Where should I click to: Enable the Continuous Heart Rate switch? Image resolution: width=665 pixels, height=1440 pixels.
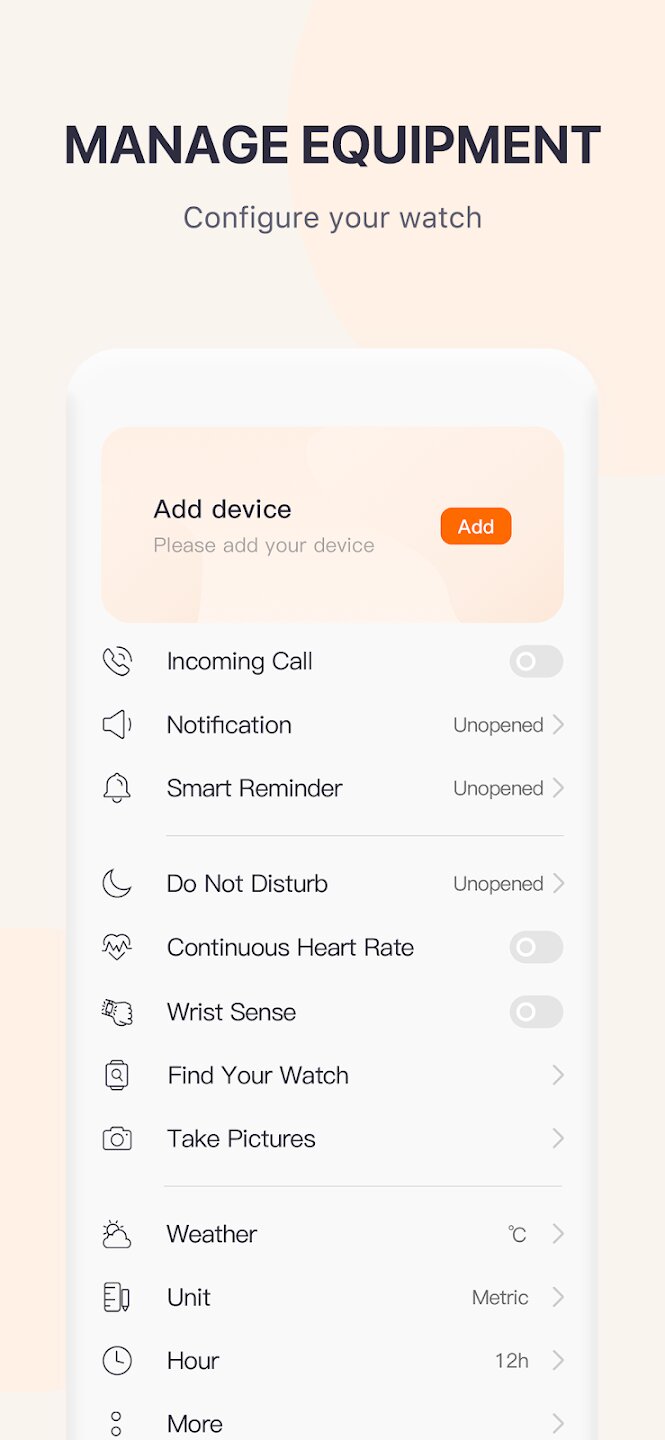tap(536, 948)
